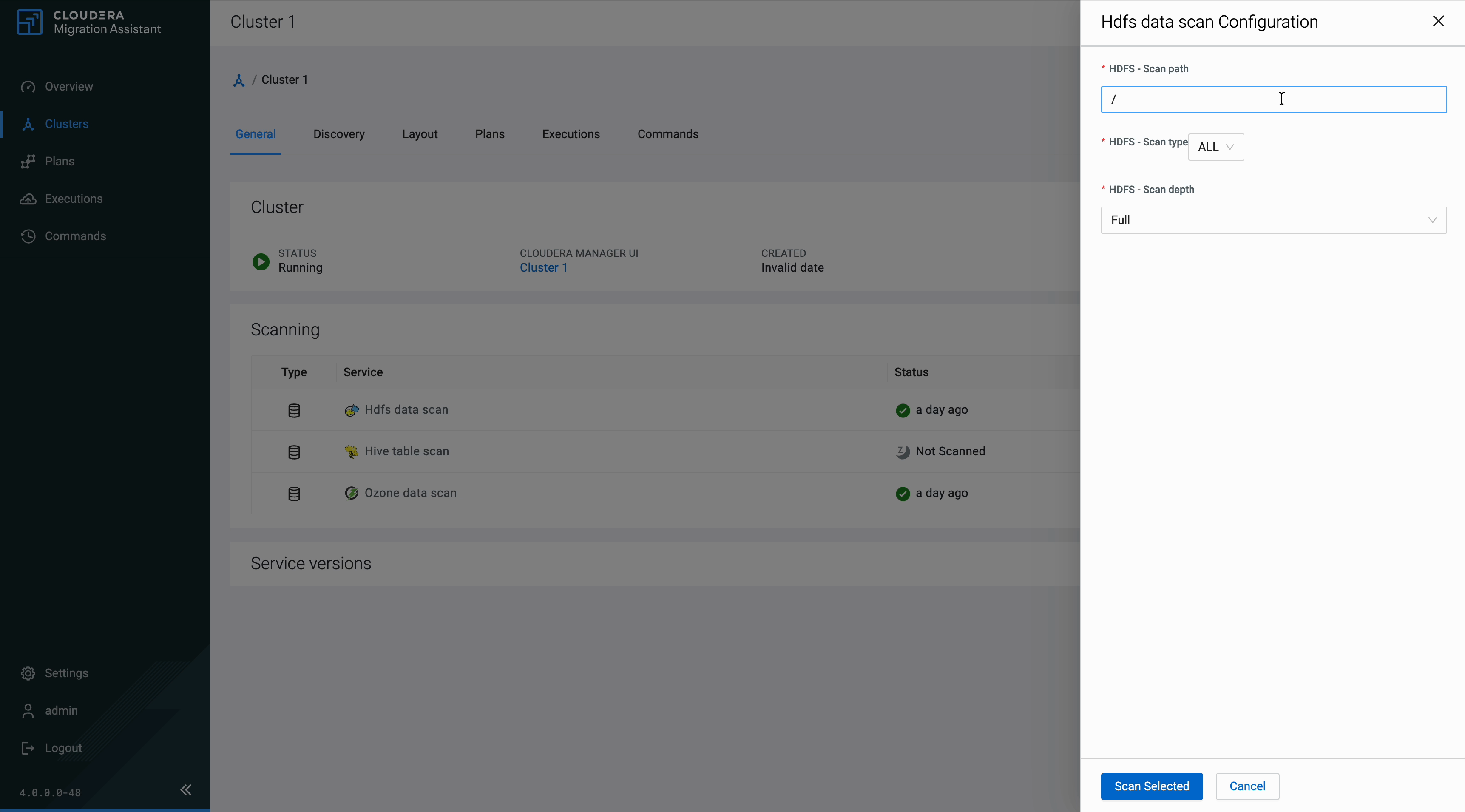Click database icon in Hive table scan row
1465x812 pixels.
pyautogui.click(x=294, y=452)
